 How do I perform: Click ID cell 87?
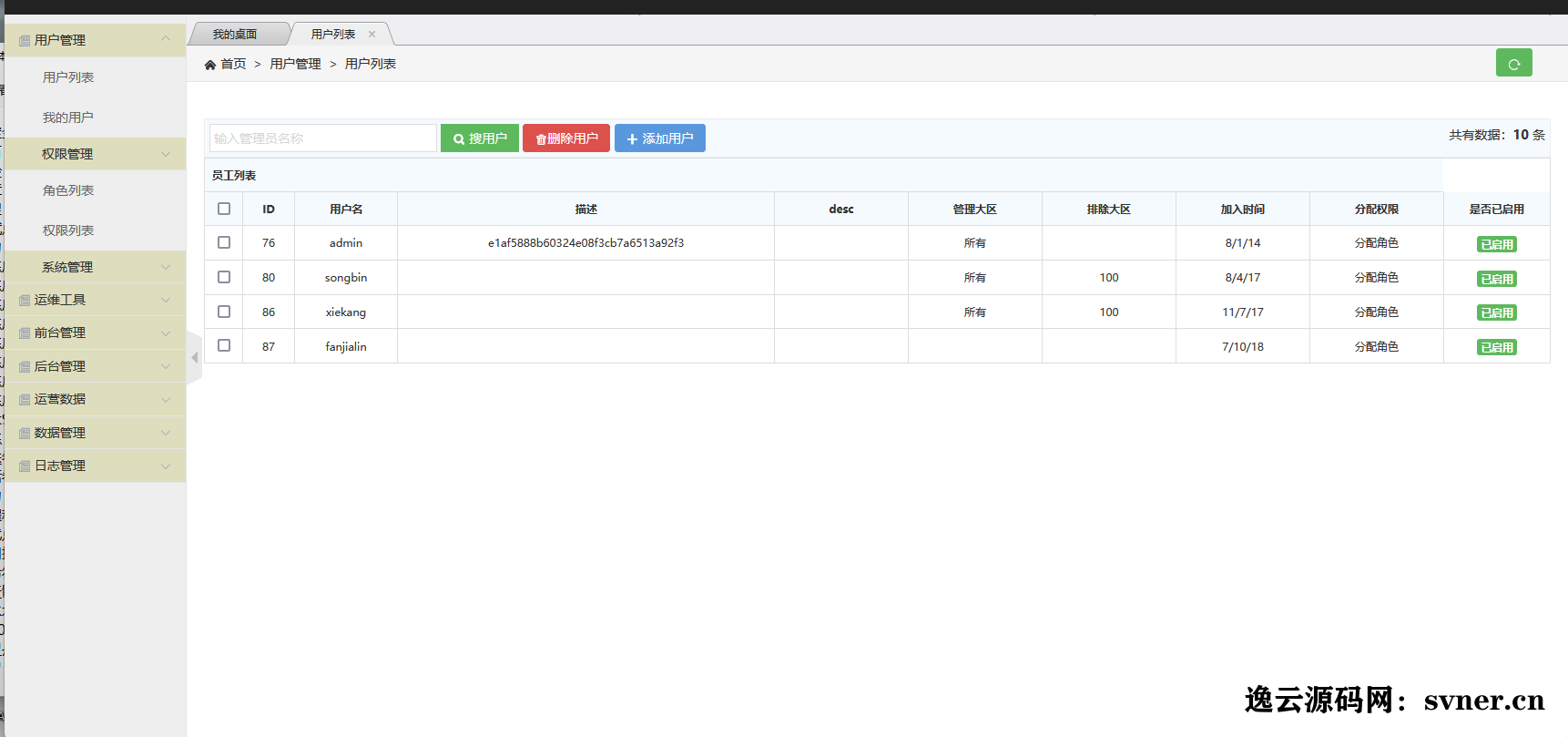[x=269, y=347]
